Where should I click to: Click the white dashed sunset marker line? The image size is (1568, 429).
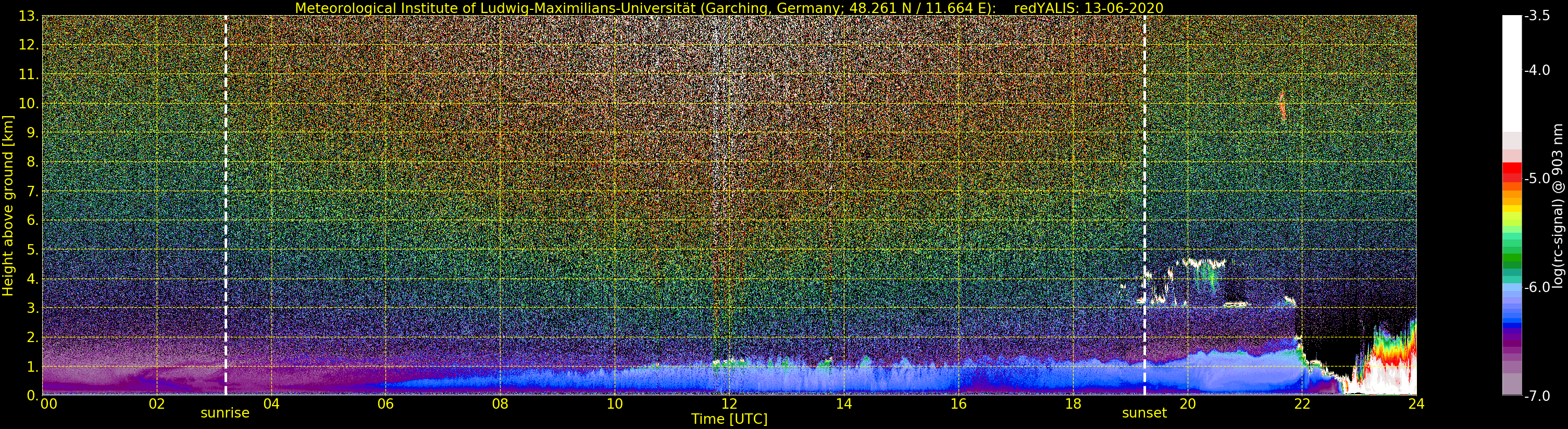point(1145,205)
